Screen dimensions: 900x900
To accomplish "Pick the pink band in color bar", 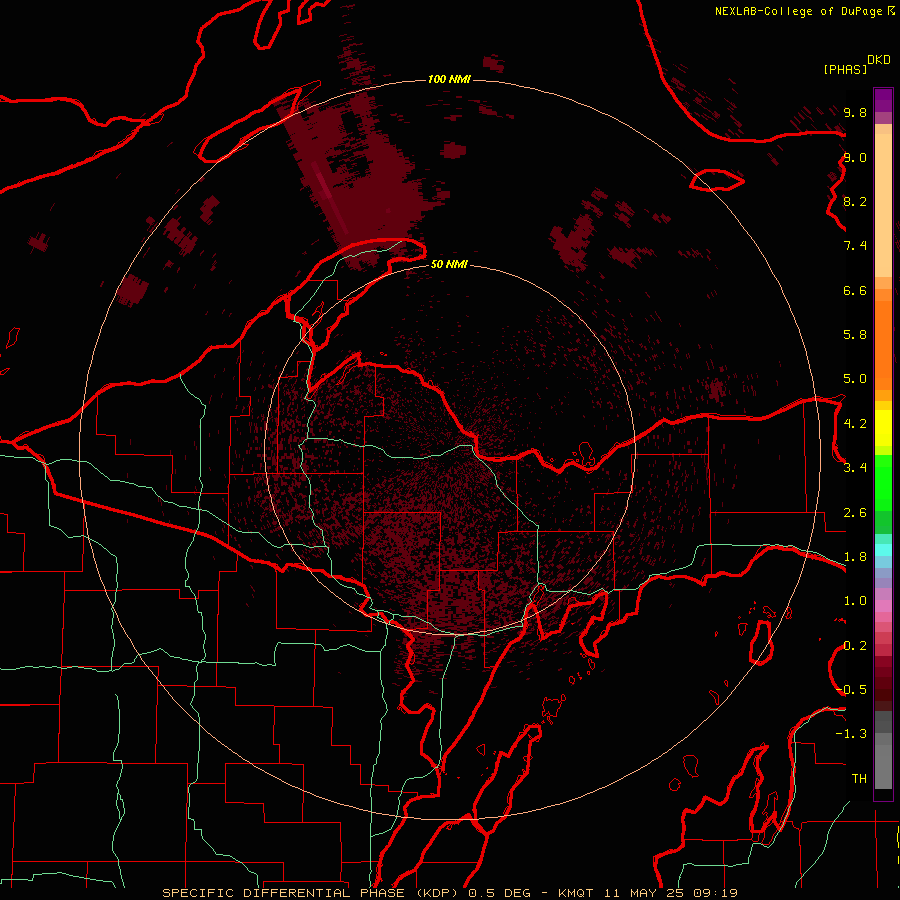I will [883, 606].
